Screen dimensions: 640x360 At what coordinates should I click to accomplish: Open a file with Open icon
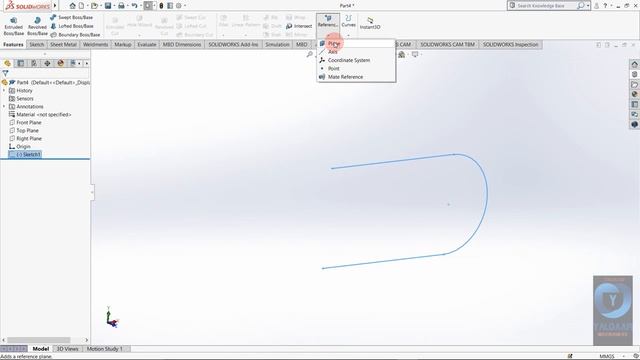pyautogui.click(x=94, y=6)
